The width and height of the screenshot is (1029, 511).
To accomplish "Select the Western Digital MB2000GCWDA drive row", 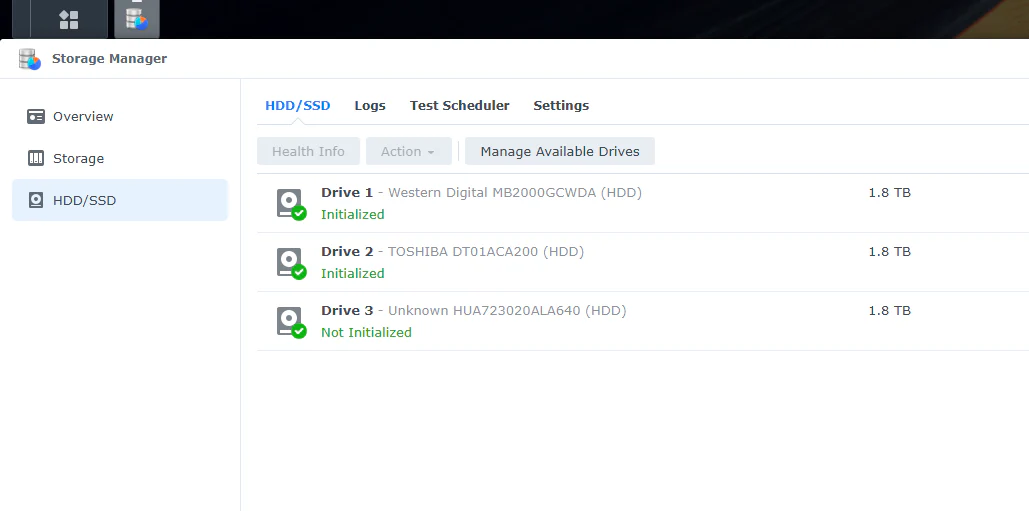I will [643, 203].
